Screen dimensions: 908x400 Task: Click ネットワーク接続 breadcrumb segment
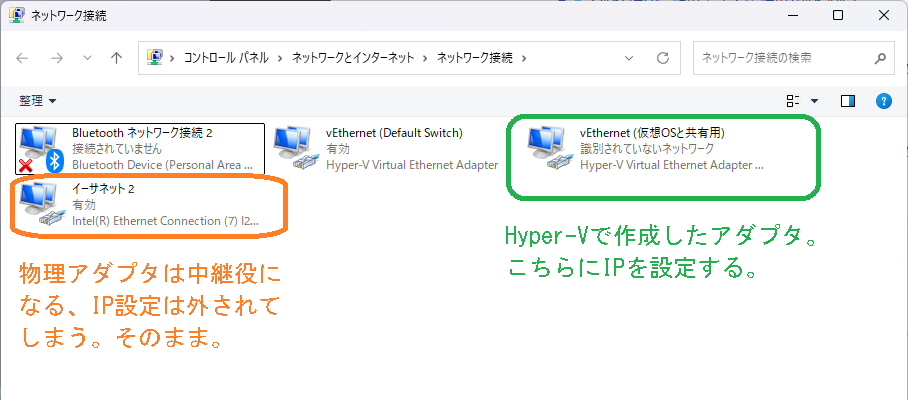click(474, 58)
